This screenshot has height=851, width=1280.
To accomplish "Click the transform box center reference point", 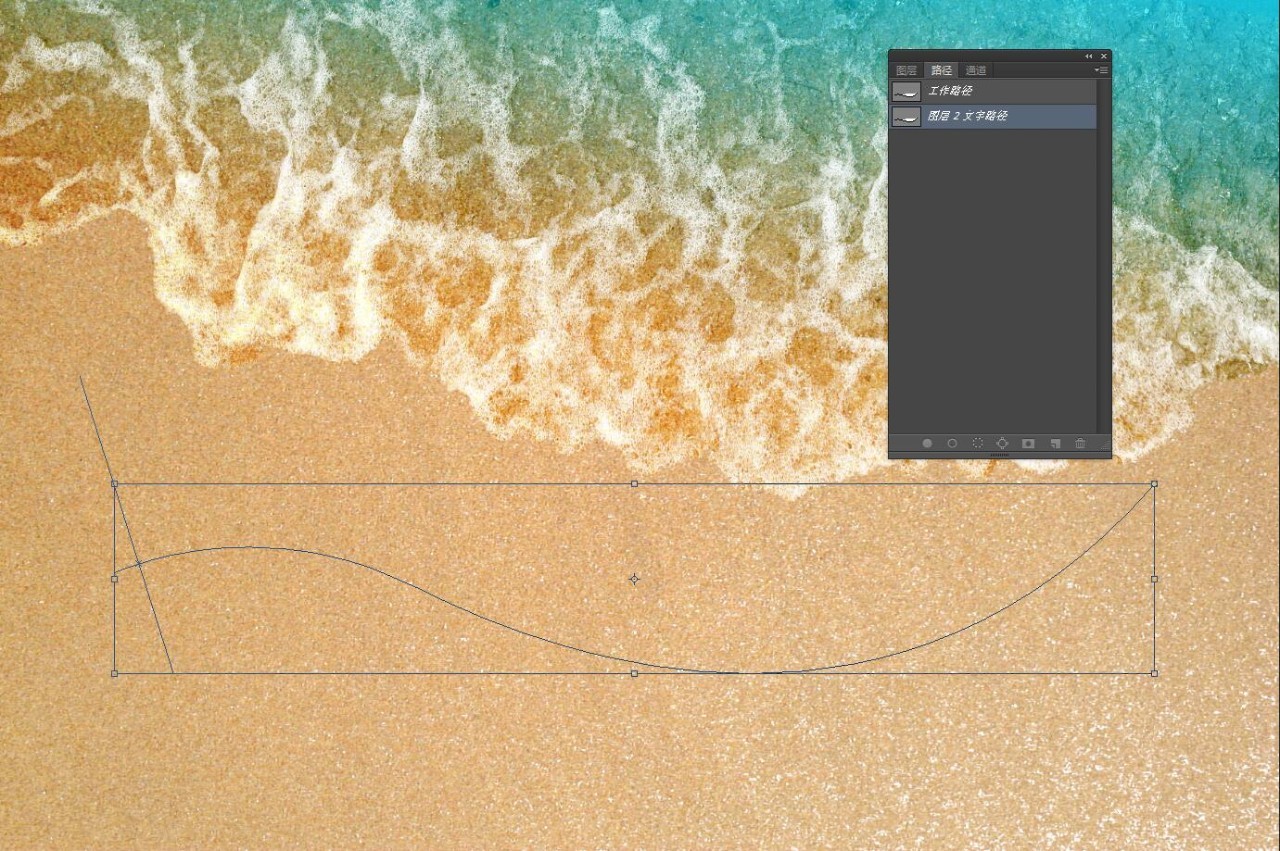I will [x=634, y=579].
